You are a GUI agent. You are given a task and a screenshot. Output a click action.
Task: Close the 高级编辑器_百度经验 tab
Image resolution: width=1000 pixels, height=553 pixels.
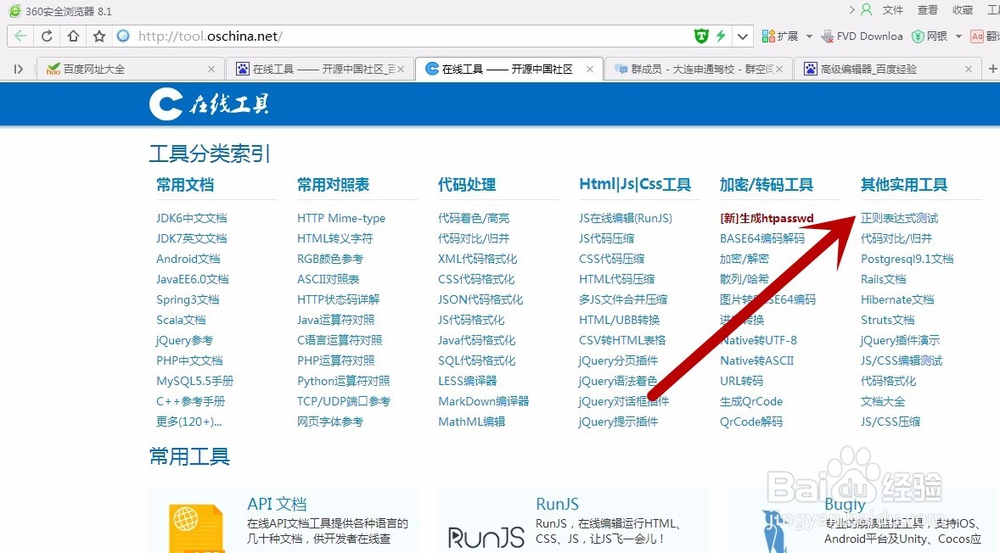968,69
